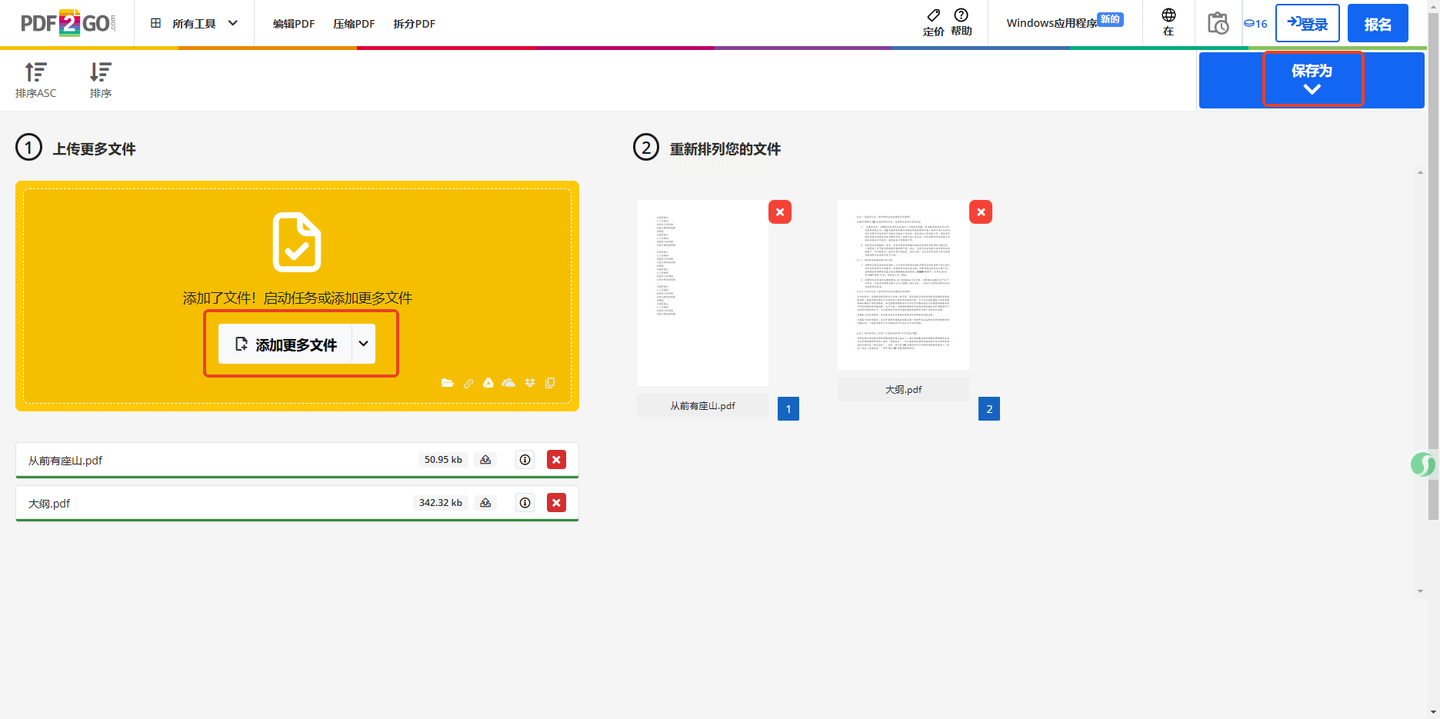Expand the arrow beside 添加更多文件
The image size is (1440, 719).
363,344
